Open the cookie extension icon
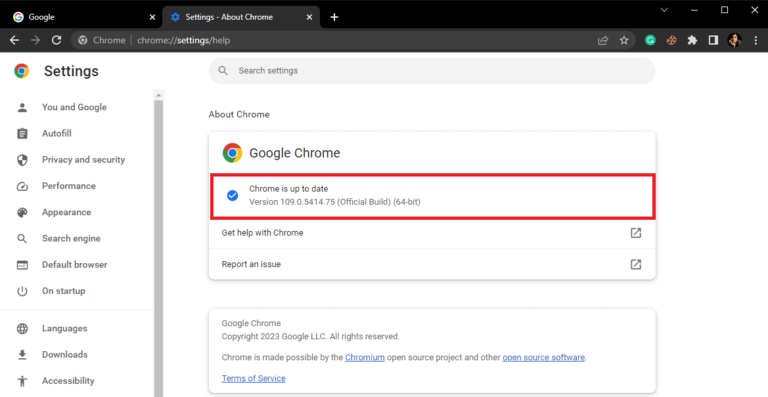The height and width of the screenshot is (397, 768). (671, 41)
